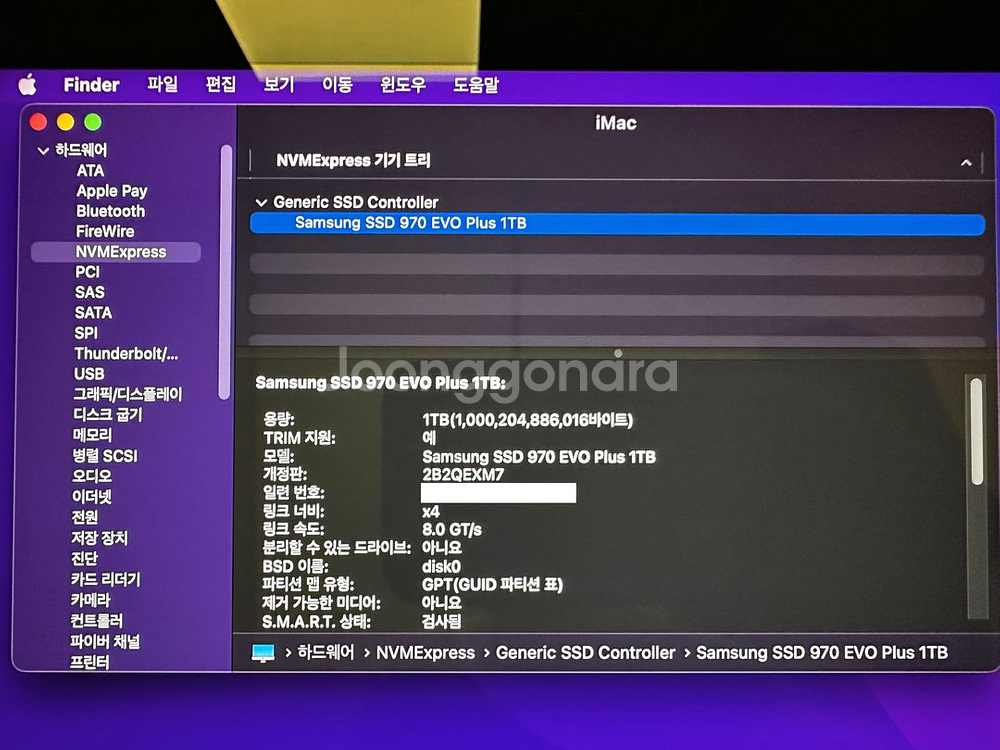Open the Apple menu
This screenshot has height=750, width=1000.
click(26, 84)
